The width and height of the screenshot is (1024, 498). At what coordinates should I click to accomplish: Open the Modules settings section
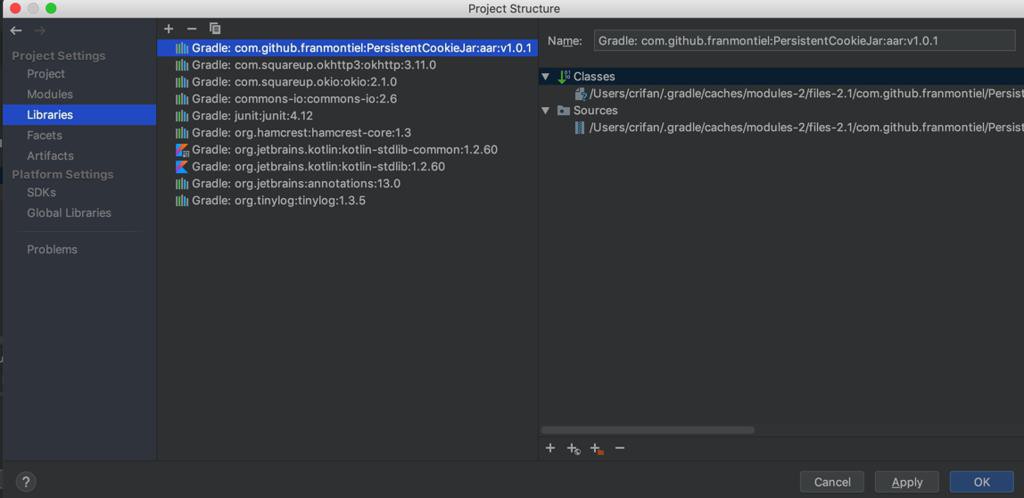tap(49, 94)
